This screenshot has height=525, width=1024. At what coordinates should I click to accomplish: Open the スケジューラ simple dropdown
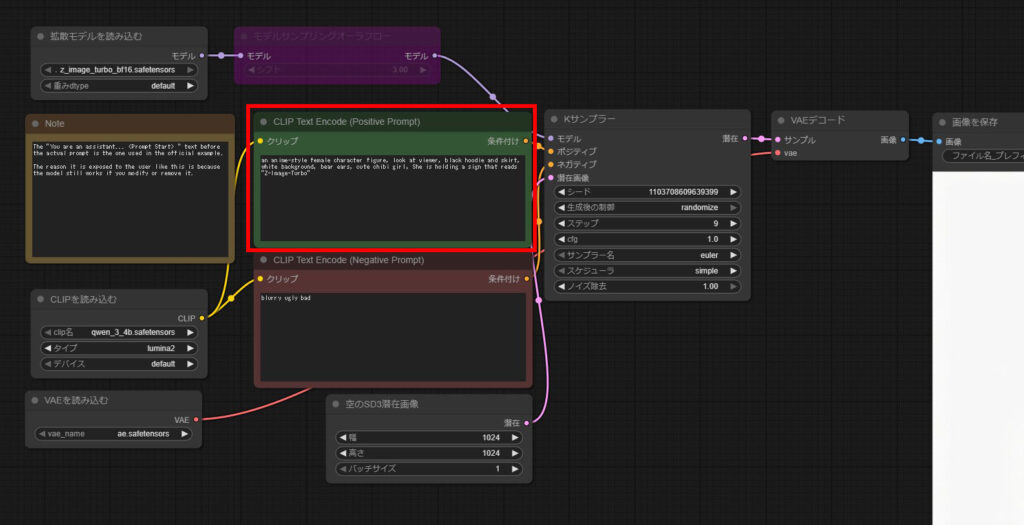coord(647,271)
